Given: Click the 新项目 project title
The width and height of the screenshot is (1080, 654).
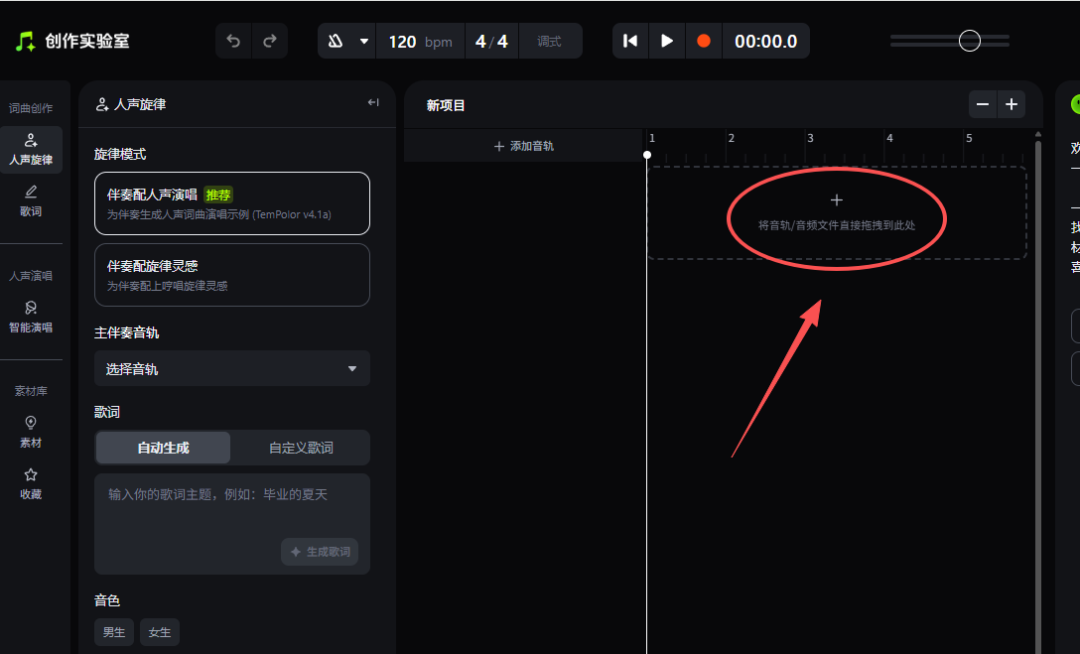Looking at the screenshot, I should [x=446, y=105].
